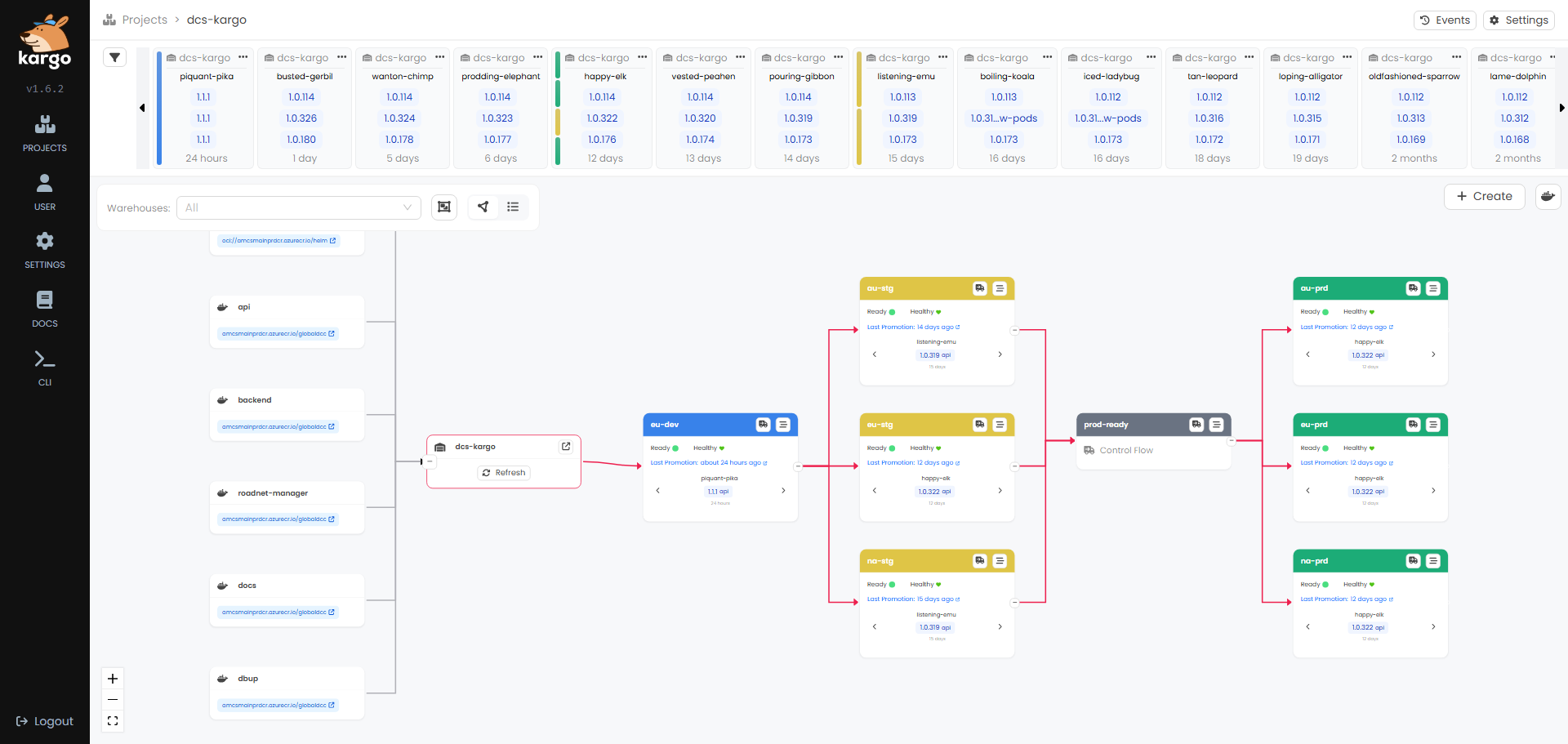Open the dbup subscription repo link
The width and height of the screenshot is (1568, 744).
(x=278, y=706)
